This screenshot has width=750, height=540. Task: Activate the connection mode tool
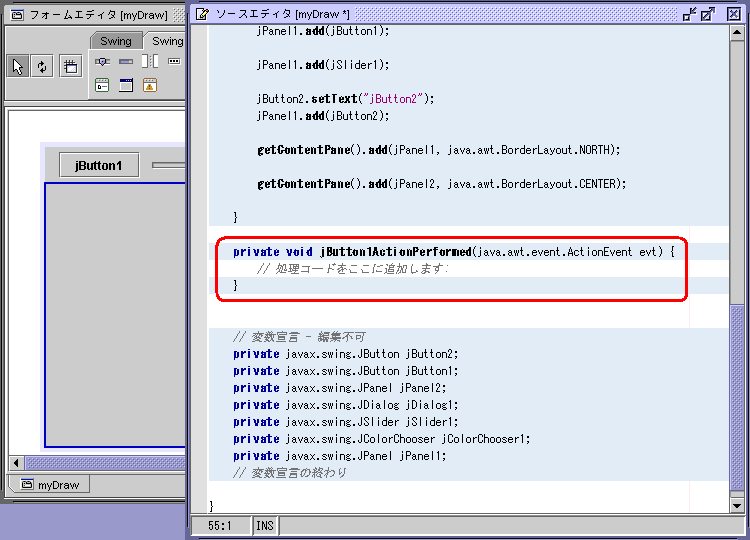pyautogui.click(x=42, y=66)
